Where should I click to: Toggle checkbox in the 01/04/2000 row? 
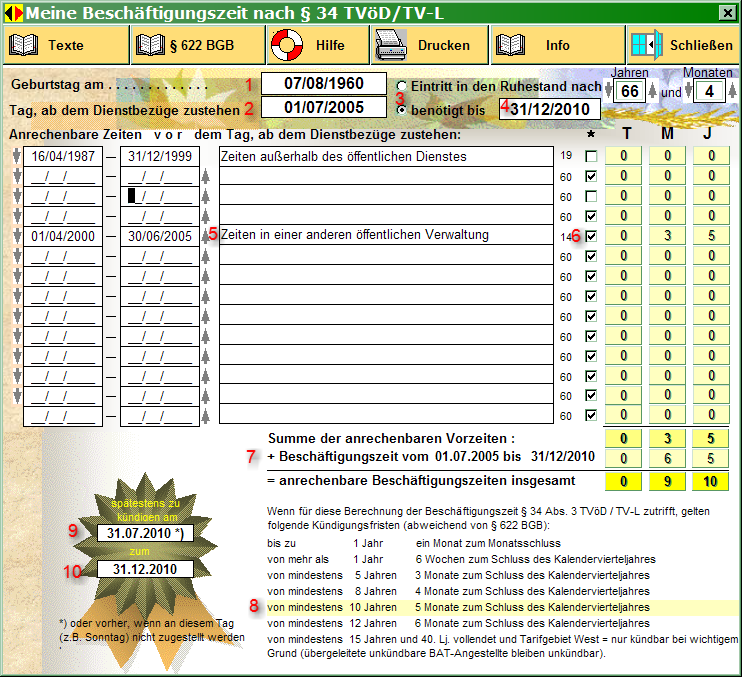pos(591,236)
